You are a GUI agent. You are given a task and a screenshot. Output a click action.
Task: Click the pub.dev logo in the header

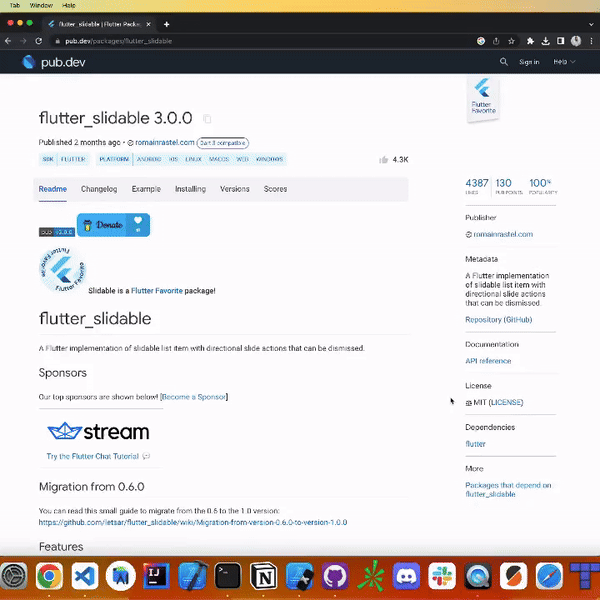pyautogui.click(x=56, y=62)
